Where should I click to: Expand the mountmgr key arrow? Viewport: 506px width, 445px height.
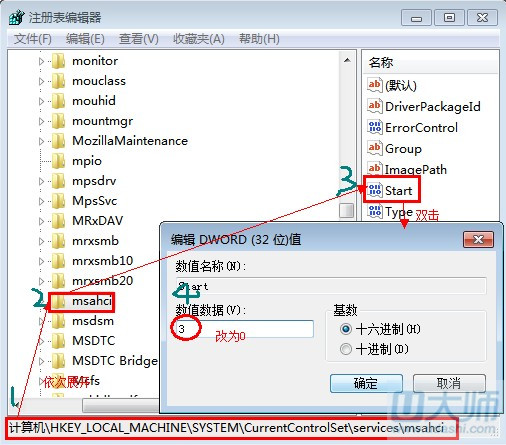[41, 121]
